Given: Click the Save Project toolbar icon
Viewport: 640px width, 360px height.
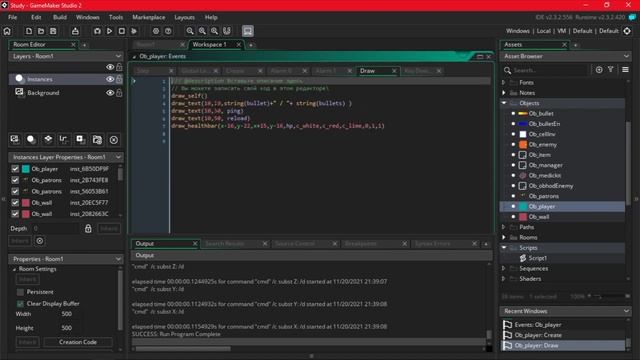Looking at the screenshot, I should click(x=53, y=31).
